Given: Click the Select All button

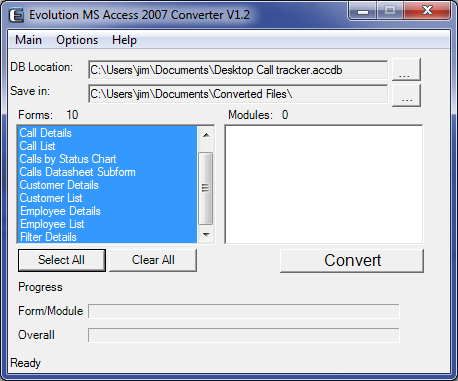Looking at the screenshot, I should point(62,260).
